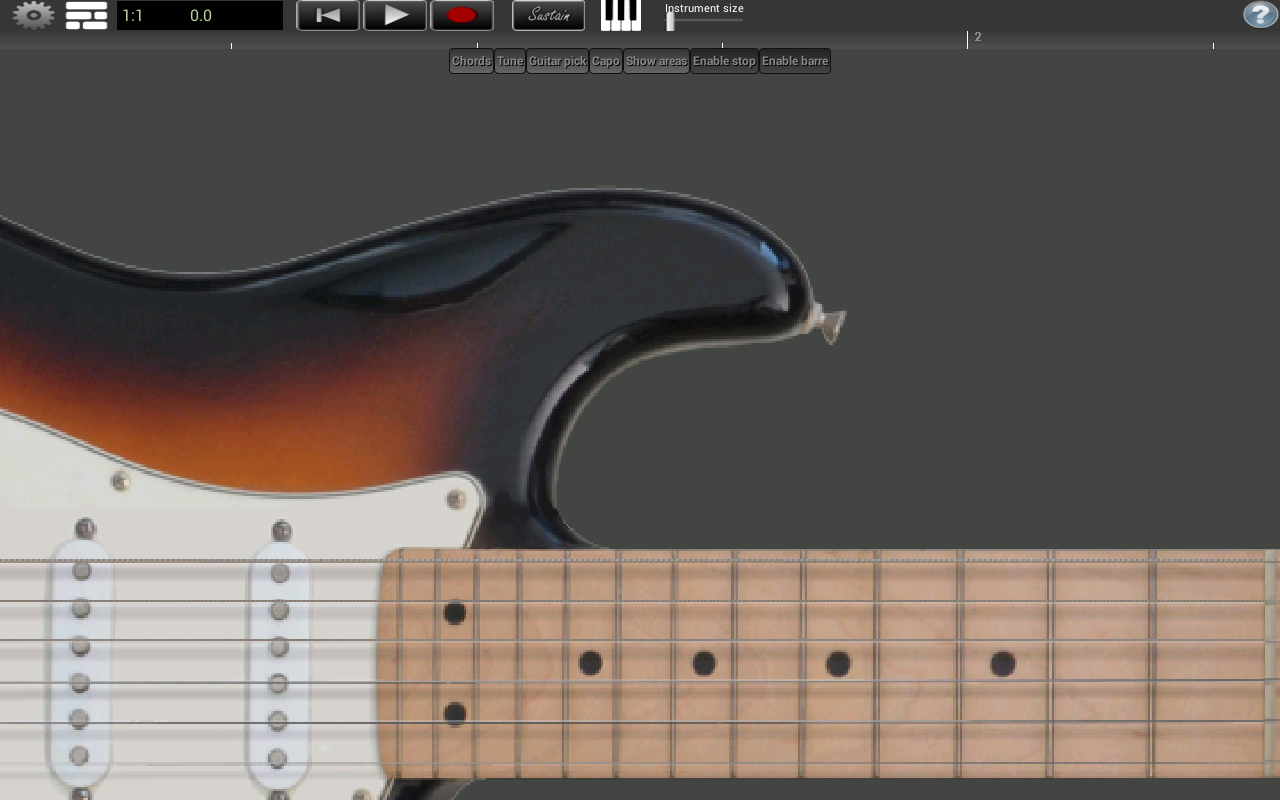Screen dimensions: 1280x800
Task: Open the multitrack view
Action: (x=85, y=15)
